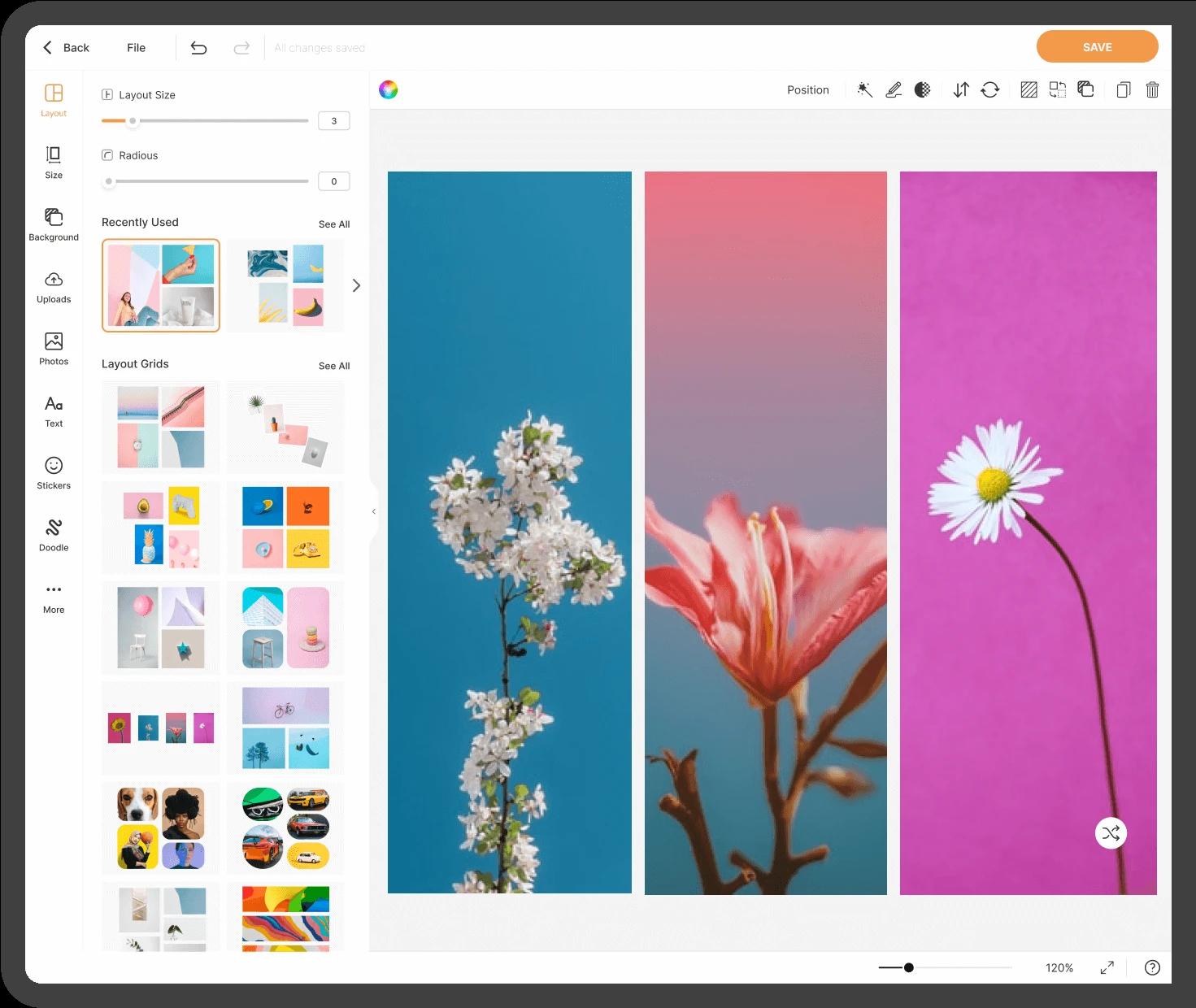
Task: Click the undo arrow
Action: pos(198,48)
